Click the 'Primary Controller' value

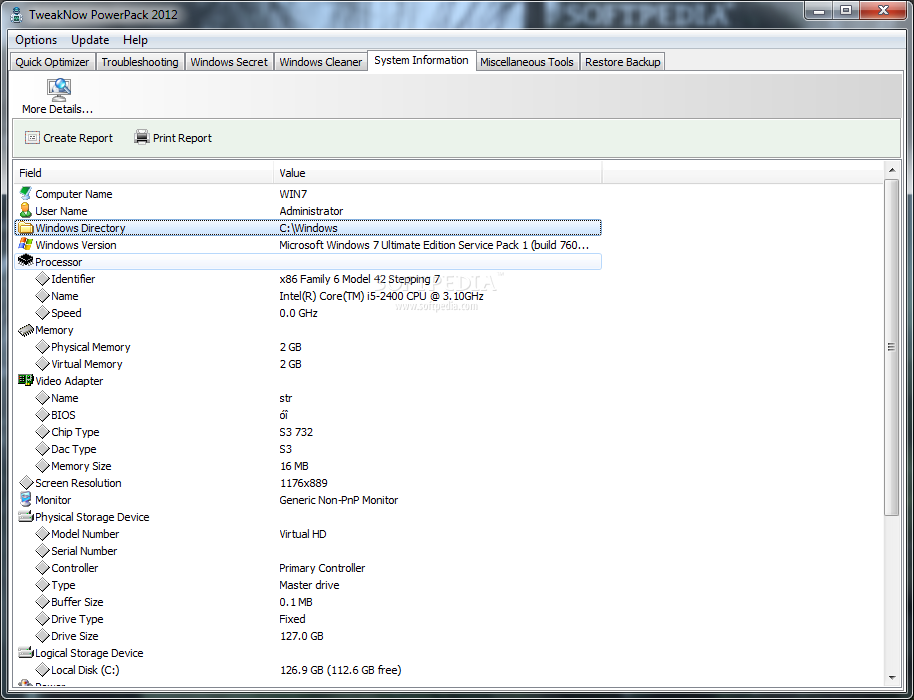322,568
